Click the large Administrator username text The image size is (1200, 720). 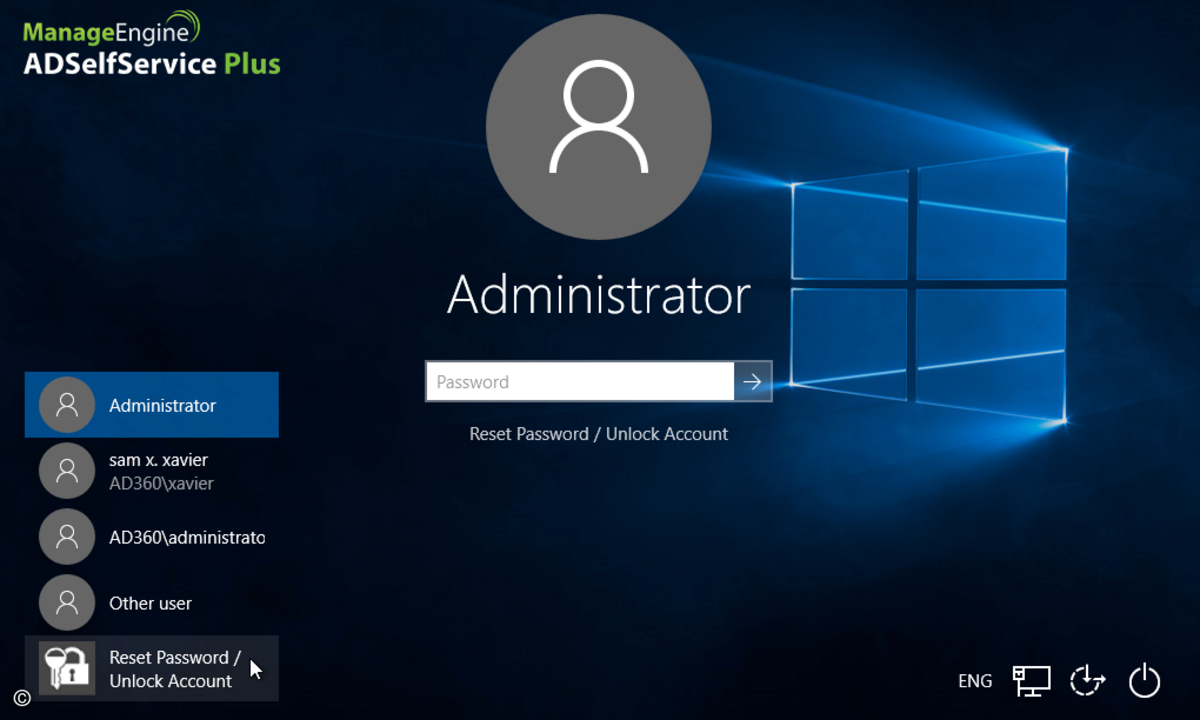click(x=598, y=295)
